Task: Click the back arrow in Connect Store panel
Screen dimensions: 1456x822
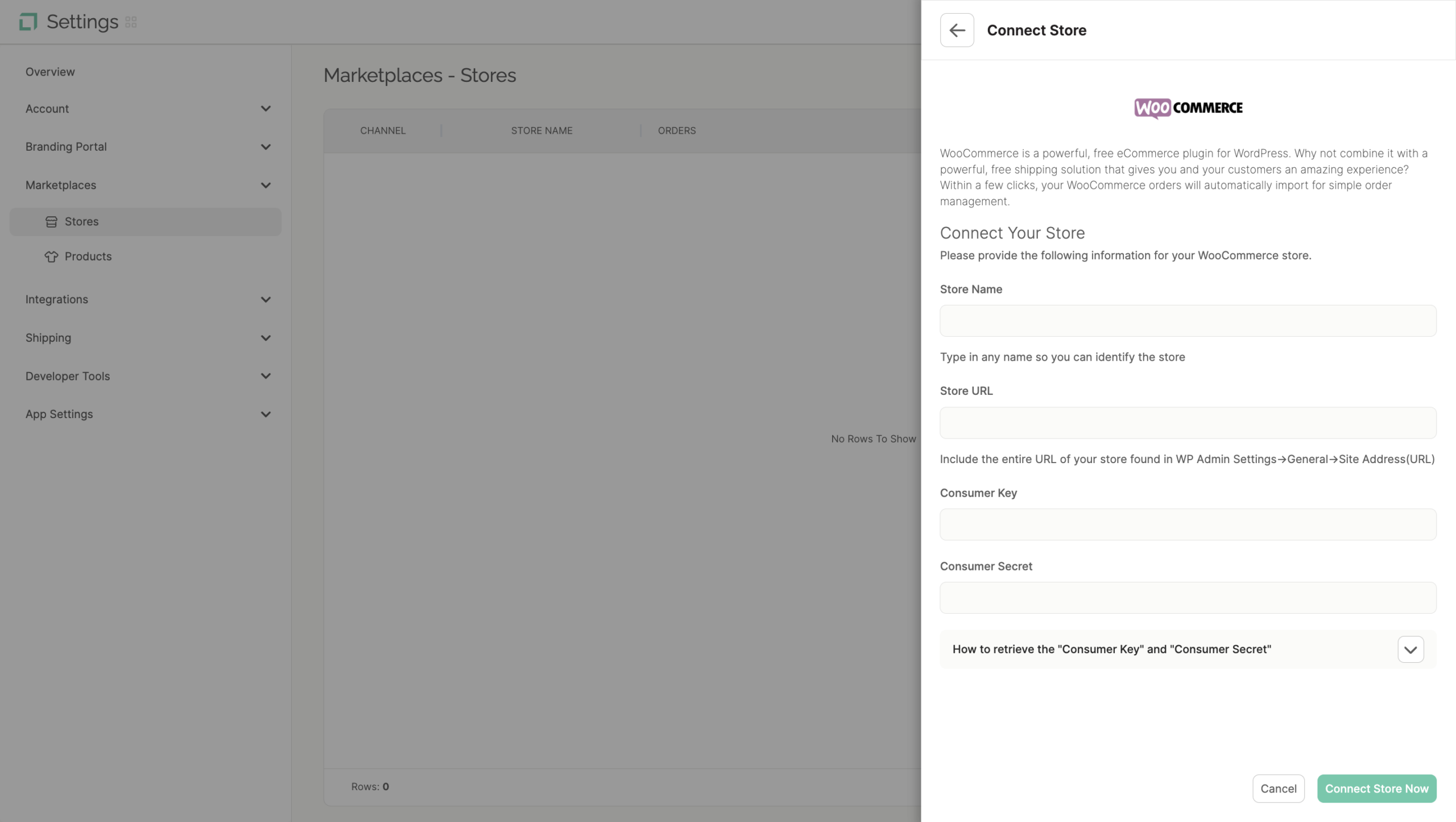Action: click(x=957, y=30)
